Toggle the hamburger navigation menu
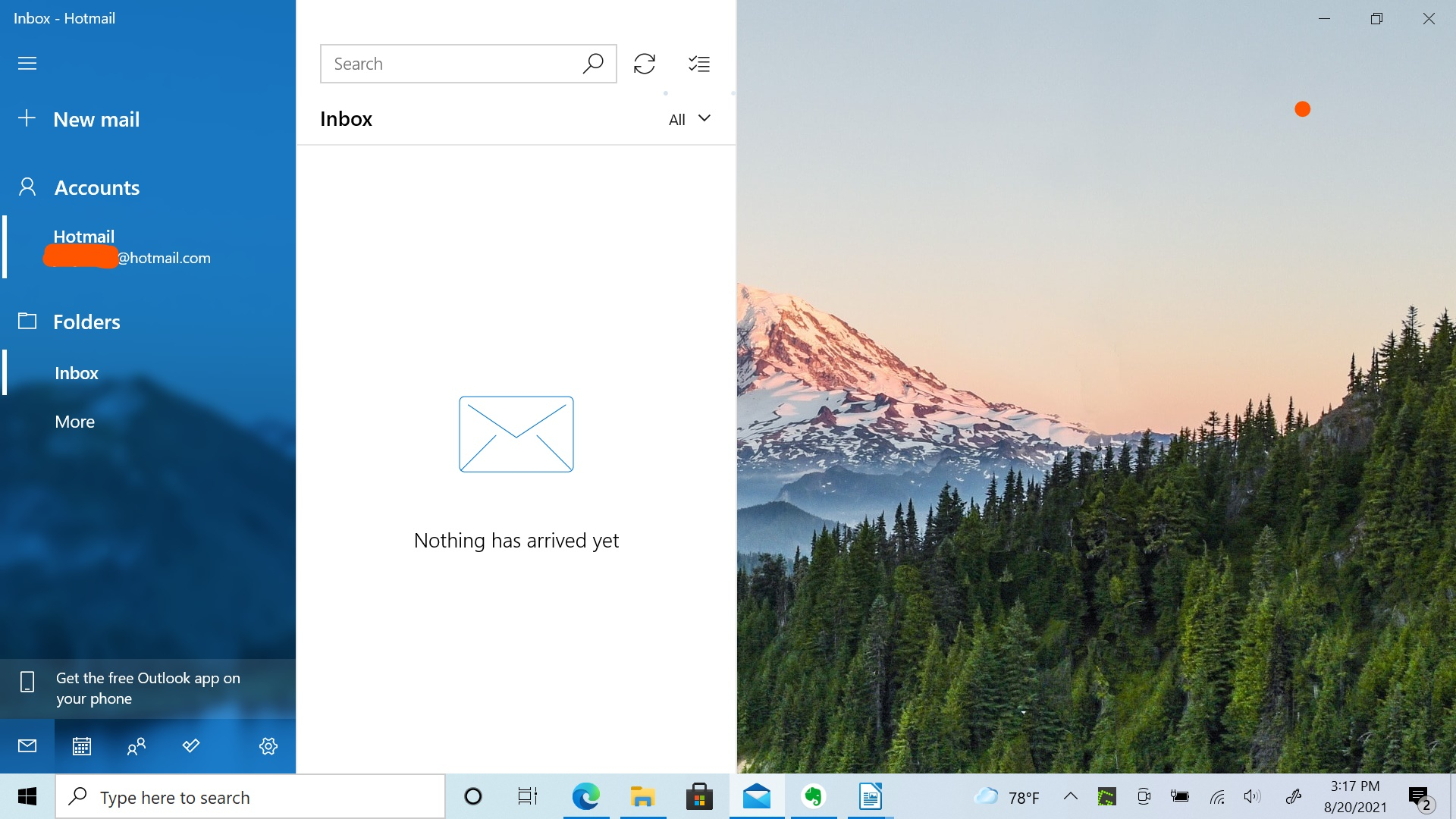This screenshot has width=1456, height=819. coord(27,63)
